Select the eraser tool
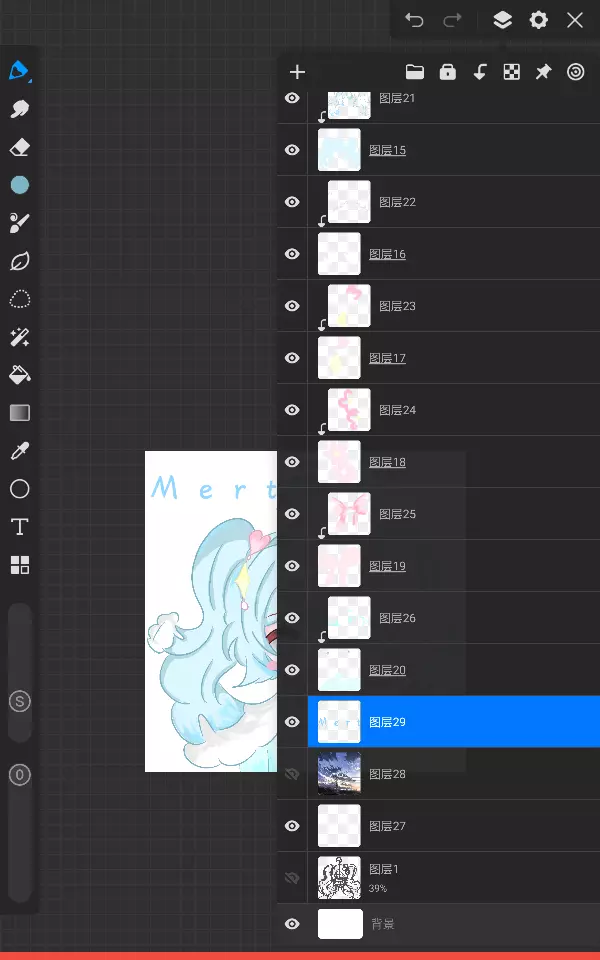This screenshot has height=960, width=600. click(x=20, y=148)
